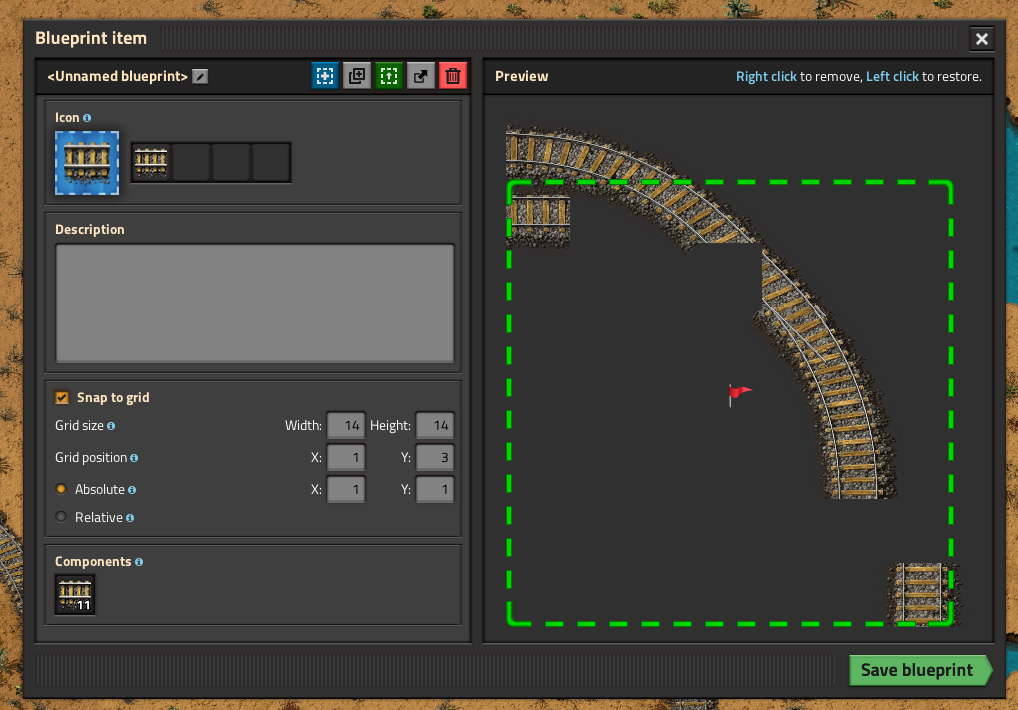The height and width of the screenshot is (710, 1018).
Task: Click the Absolute X input field
Action: tap(346, 489)
